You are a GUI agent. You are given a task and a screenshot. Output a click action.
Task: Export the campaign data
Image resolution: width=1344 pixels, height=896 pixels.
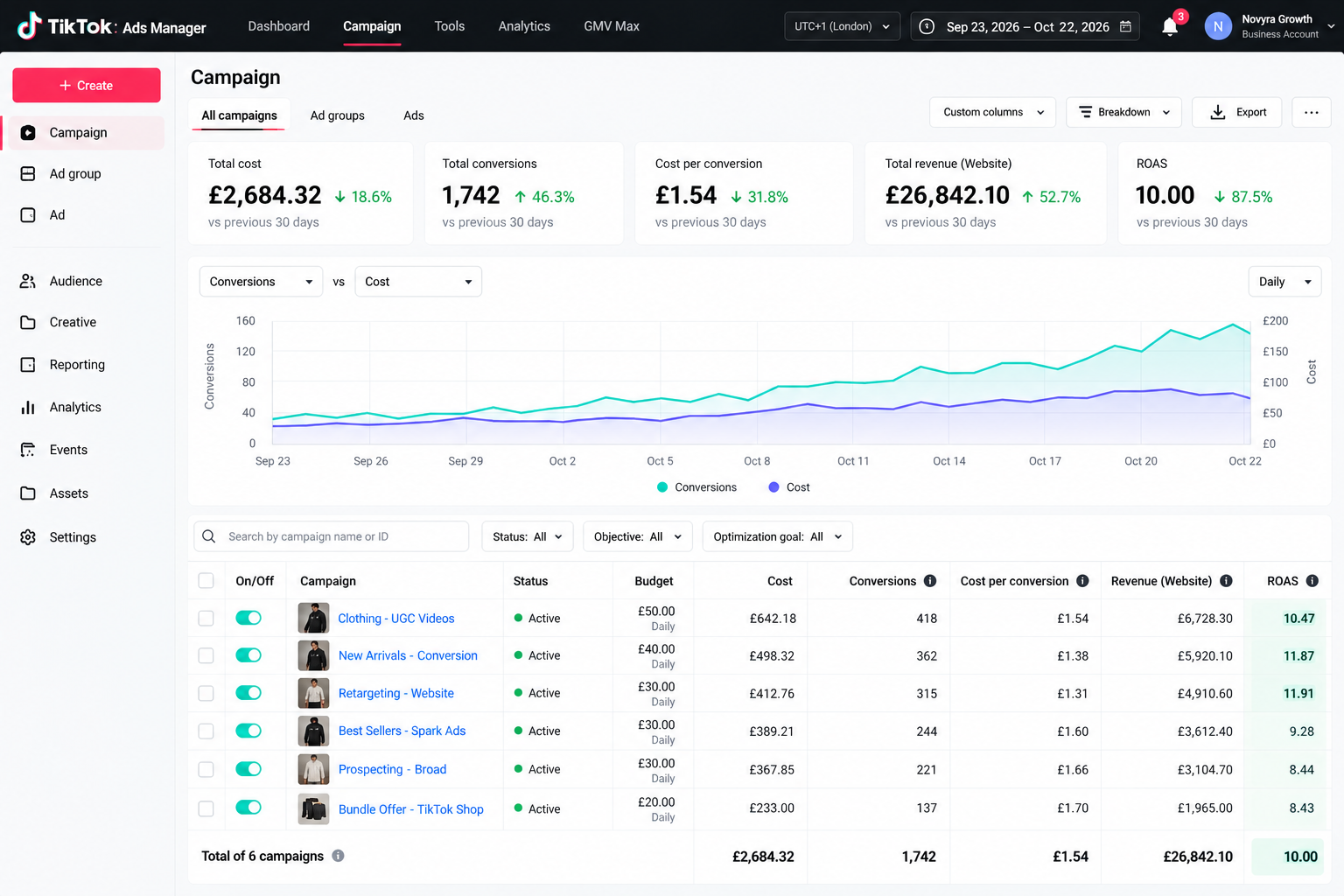1237,112
